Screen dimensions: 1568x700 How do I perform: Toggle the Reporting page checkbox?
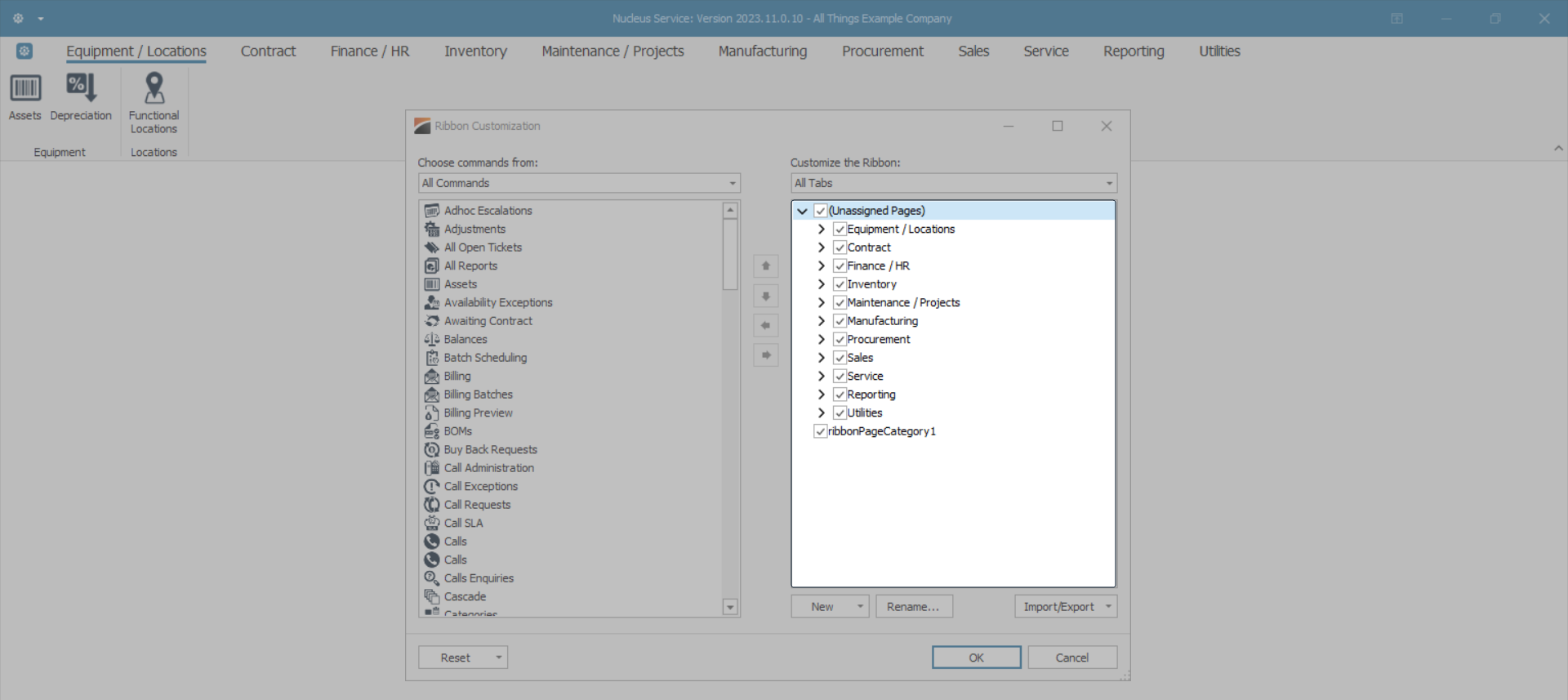pos(840,395)
